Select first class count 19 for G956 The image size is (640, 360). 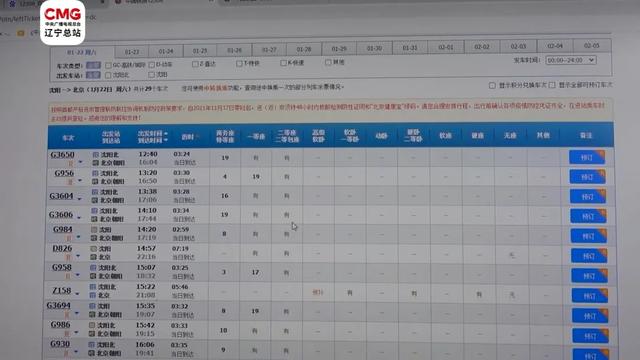(256, 177)
